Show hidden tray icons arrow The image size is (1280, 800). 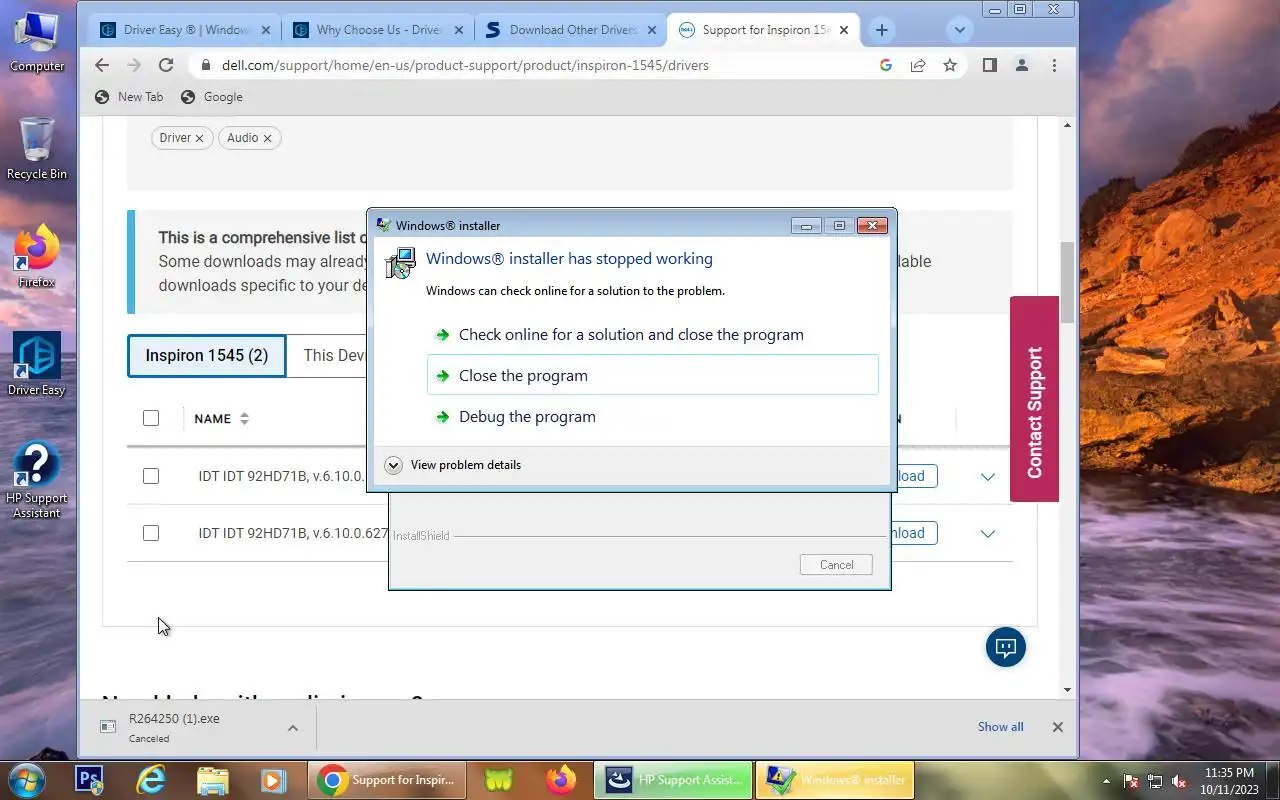coord(1106,781)
